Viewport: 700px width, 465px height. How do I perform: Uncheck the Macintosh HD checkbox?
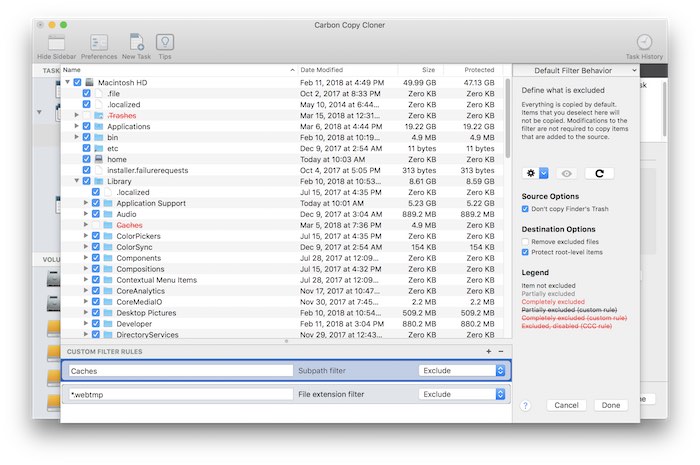77,82
